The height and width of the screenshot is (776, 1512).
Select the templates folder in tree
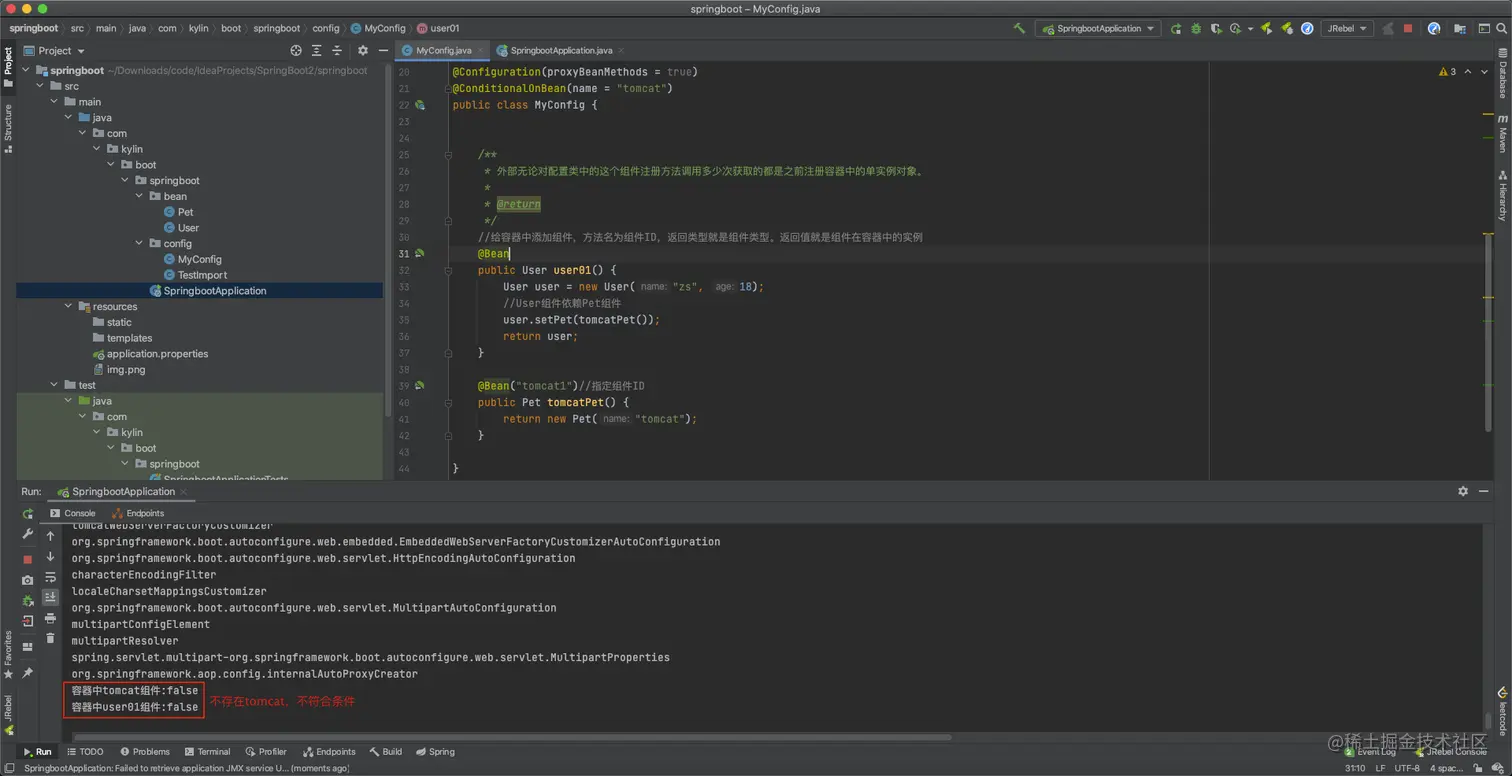pyautogui.click(x=122, y=338)
